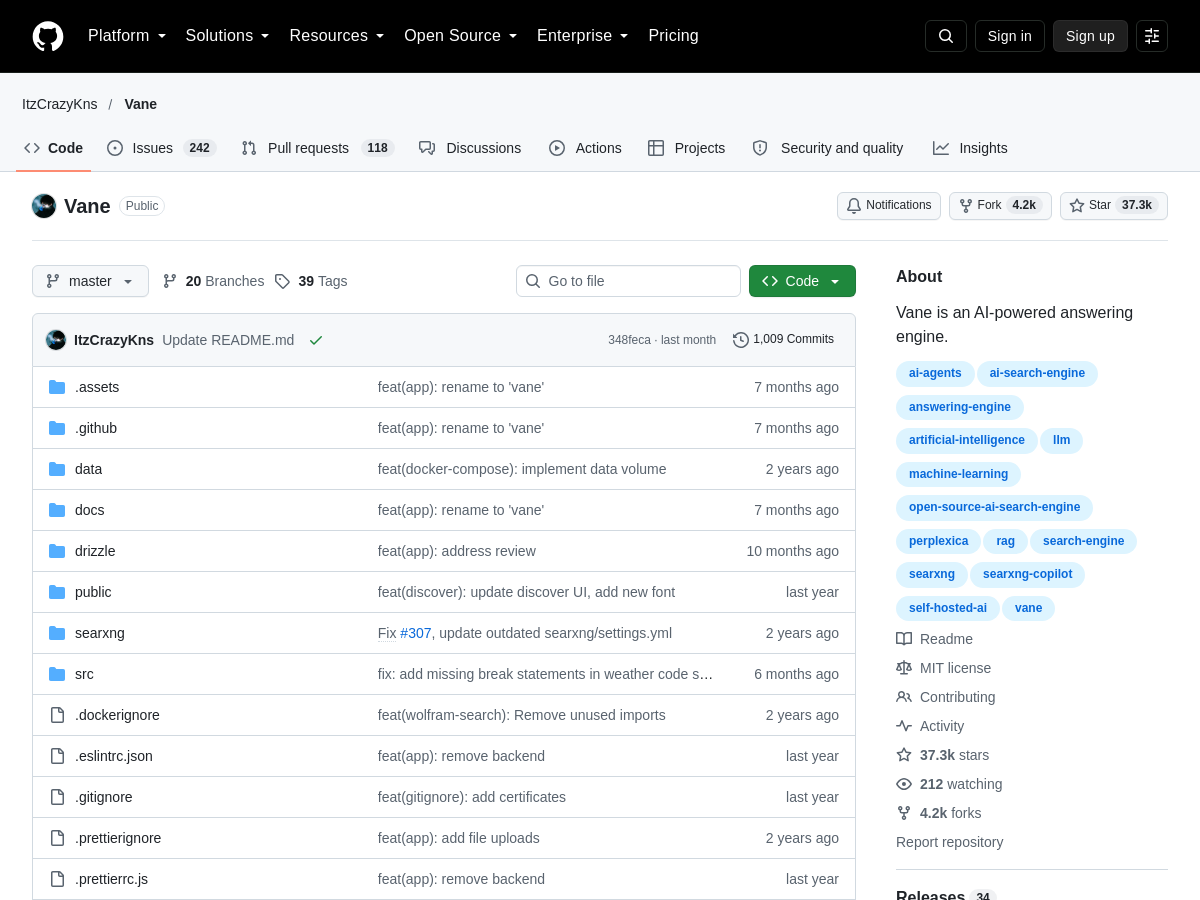
Task: Click the commit history clock icon
Action: (741, 340)
